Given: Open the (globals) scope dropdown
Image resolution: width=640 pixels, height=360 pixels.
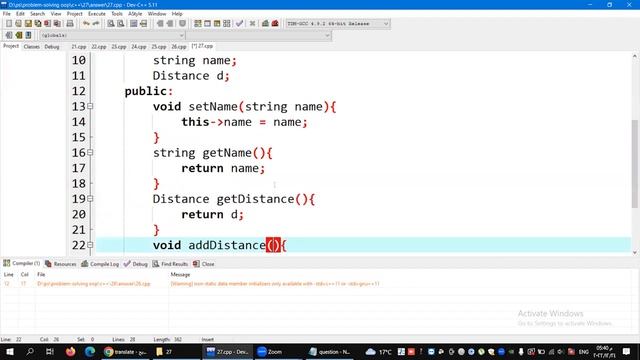Looking at the screenshot, I should click(112, 36).
